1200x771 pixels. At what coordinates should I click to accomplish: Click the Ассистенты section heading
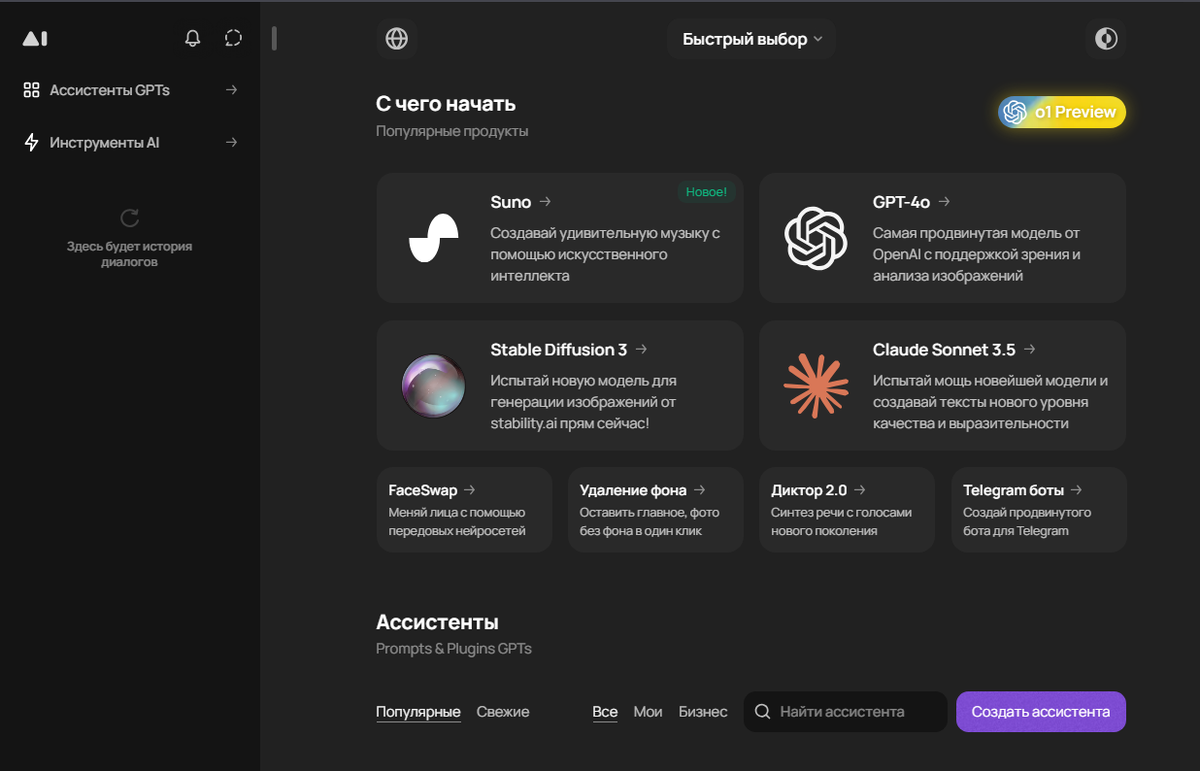[437, 623]
